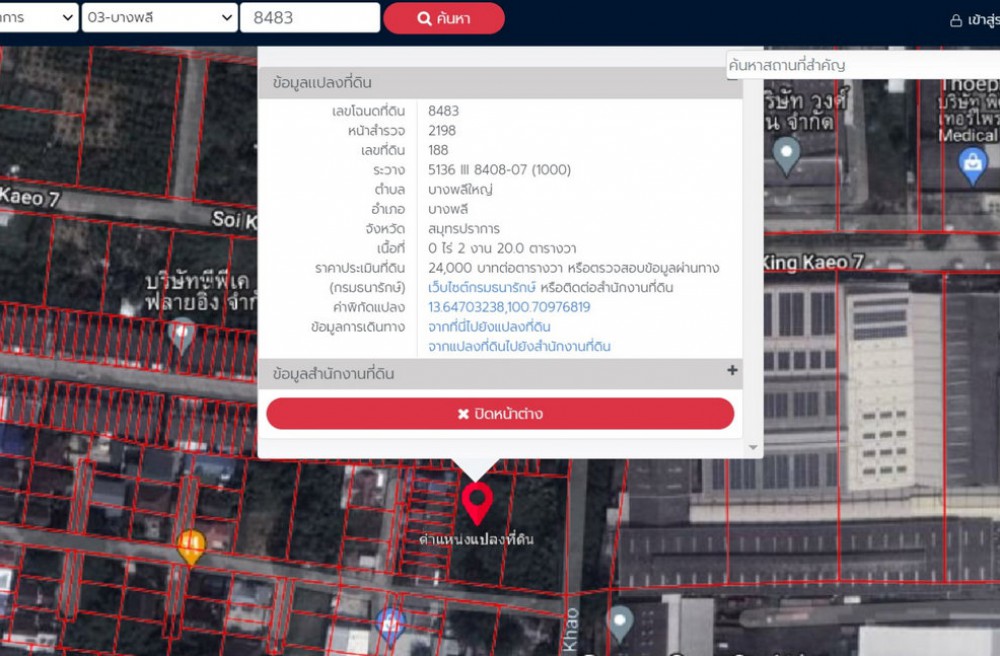This screenshot has height=656, width=1000.
Task: Click the parcel coordinates link 13.64703238,100.70976819
Action: coord(509,307)
